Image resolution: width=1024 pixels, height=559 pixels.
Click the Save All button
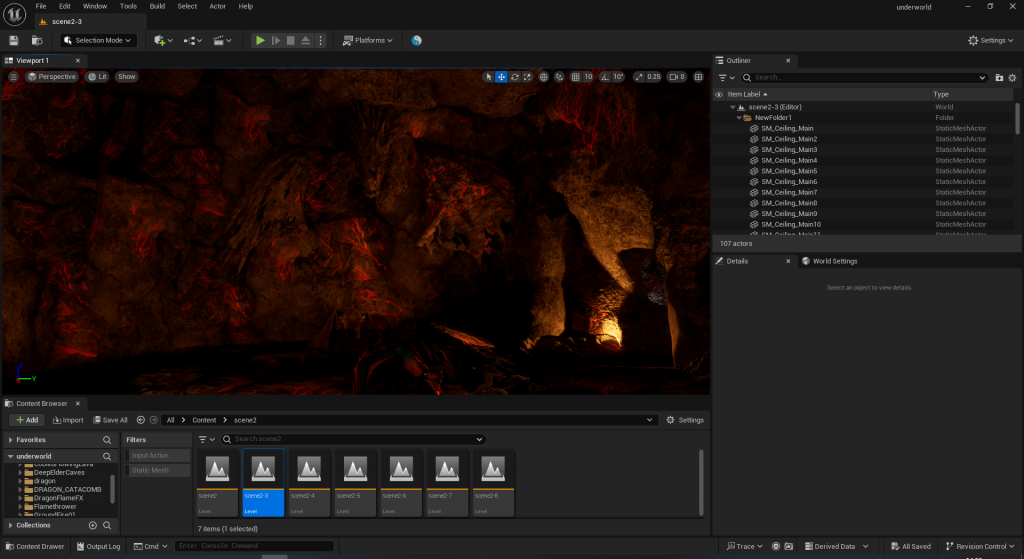click(x=110, y=420)
